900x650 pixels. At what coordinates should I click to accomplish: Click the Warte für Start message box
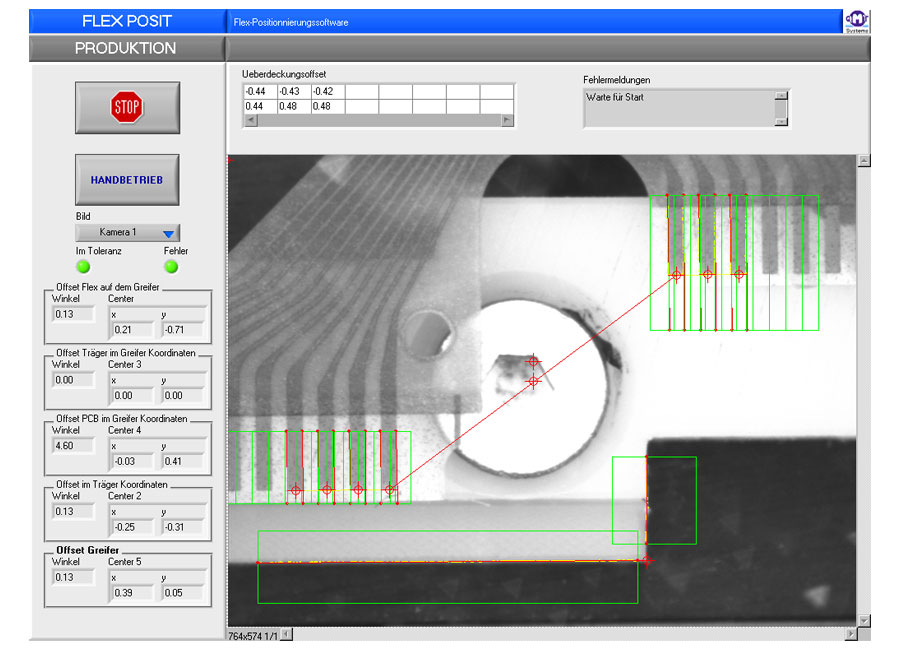pos(680,107)
